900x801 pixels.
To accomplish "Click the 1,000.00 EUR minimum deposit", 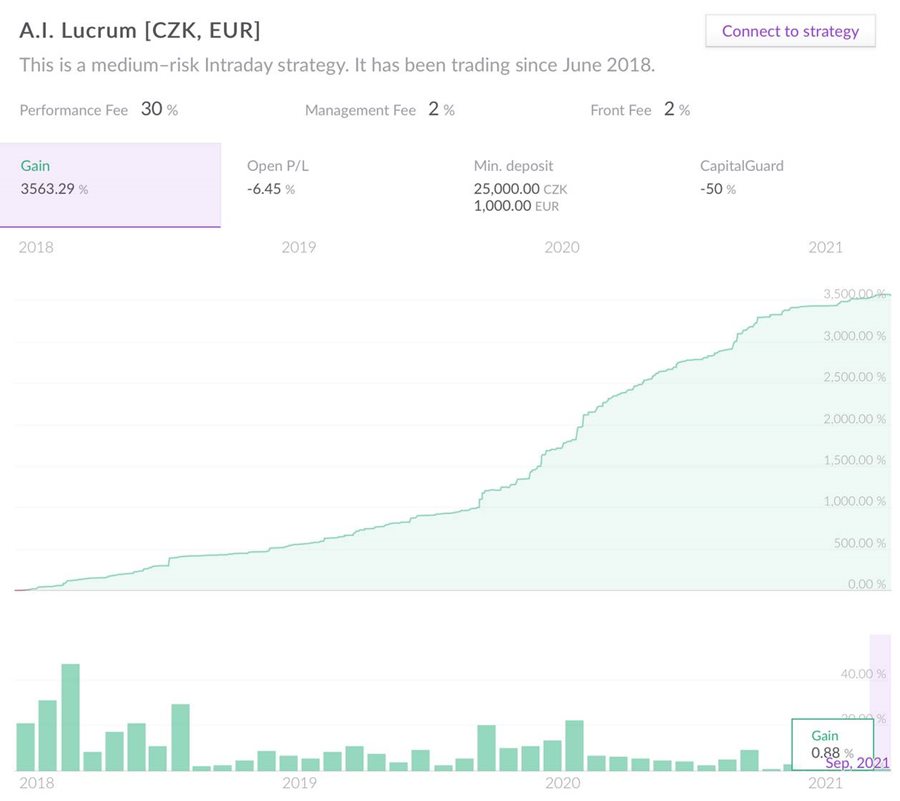I will tap(516, 206).
